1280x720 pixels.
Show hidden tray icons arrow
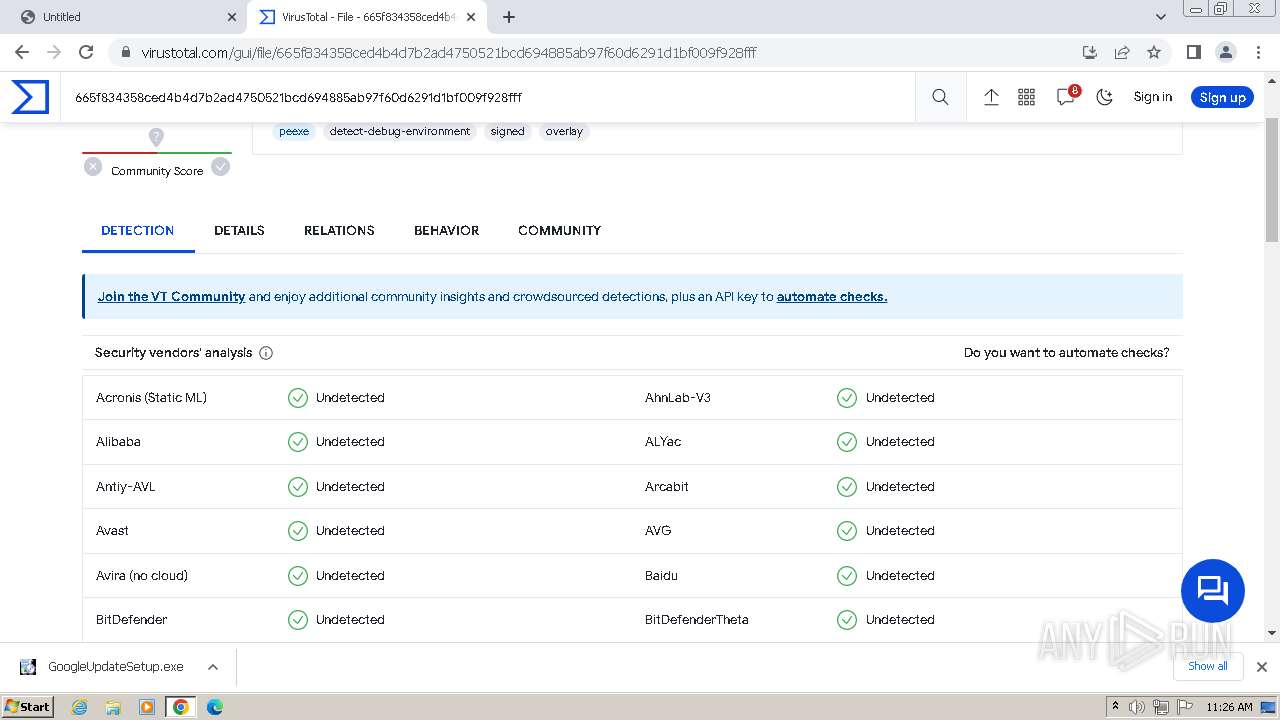click(x=1115, y=707)
